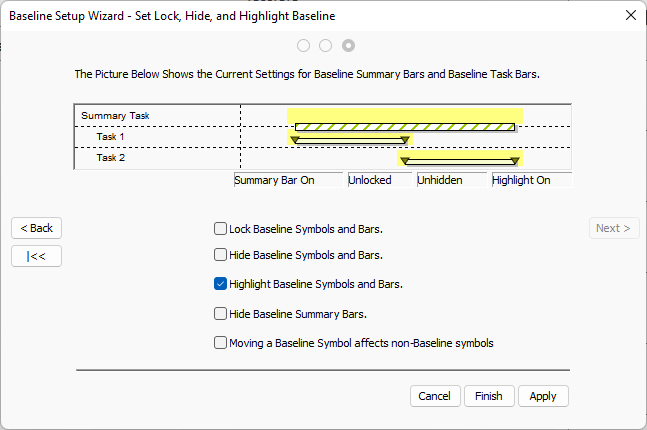Enable Lock Baseline Symbols and Bars
This screenshot has width=647, height=430.
[221, 229]
